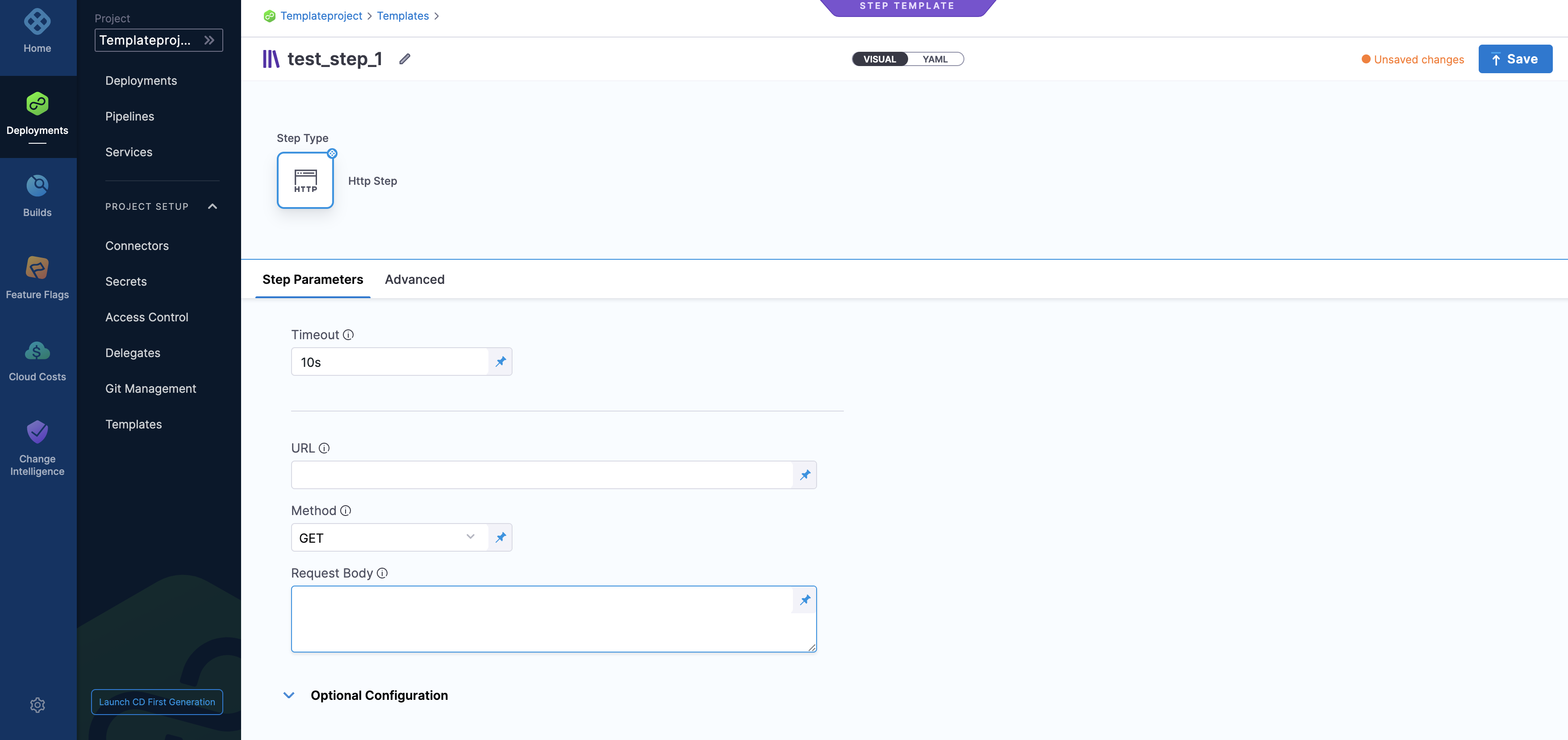Go to Pipelines in side menu
Viewport: 1568px width, 740px height.
tap(129, 116)
